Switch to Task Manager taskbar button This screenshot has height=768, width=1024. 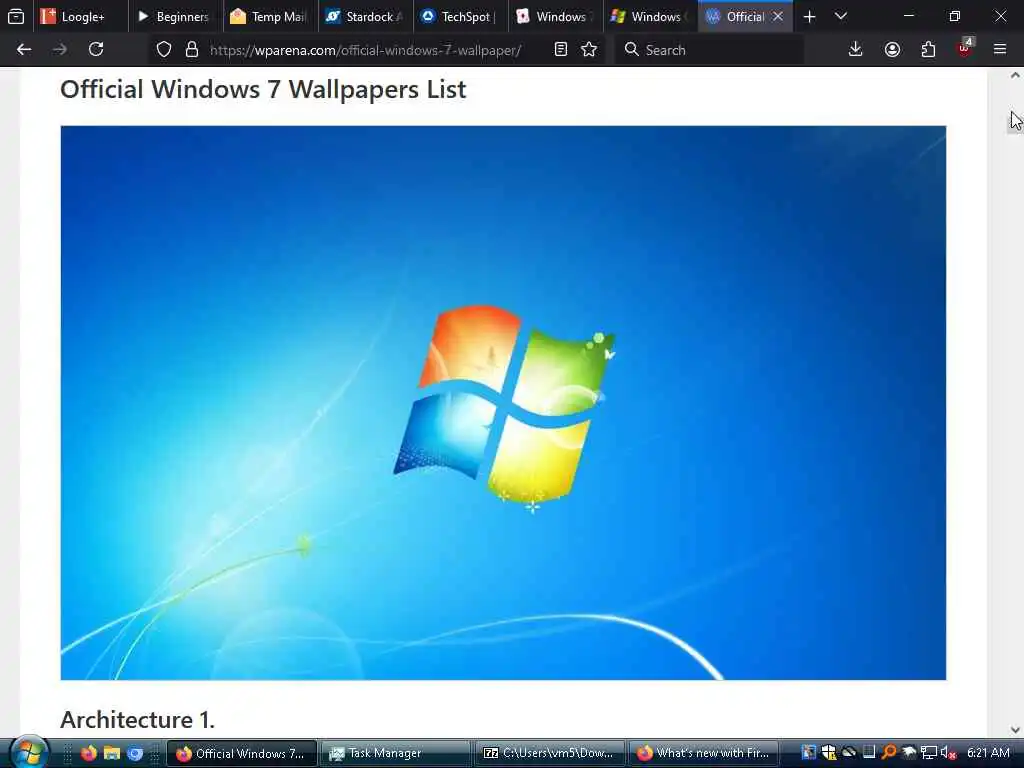(395, 753)
